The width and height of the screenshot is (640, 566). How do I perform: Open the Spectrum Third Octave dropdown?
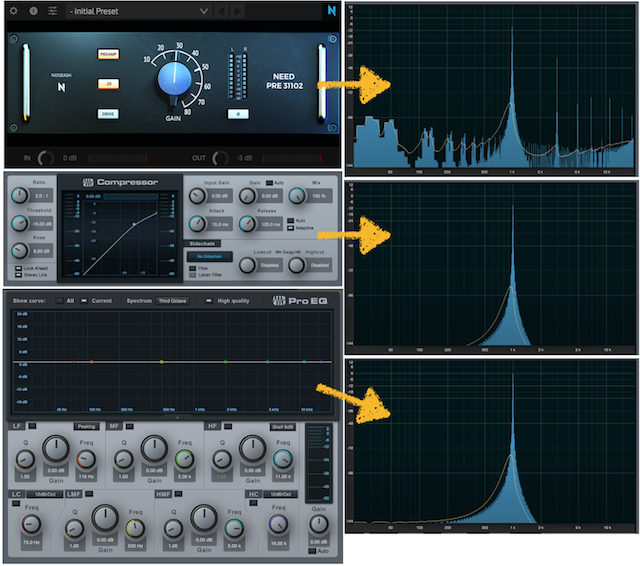click(x=172, y=301)
